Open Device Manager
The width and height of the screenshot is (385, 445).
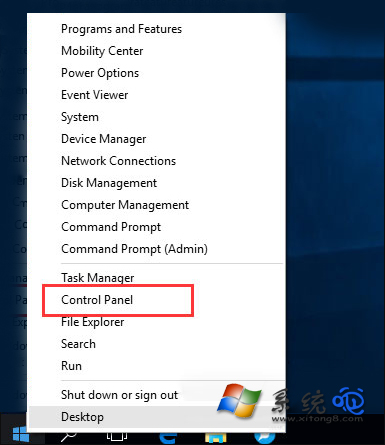point(156,139)
